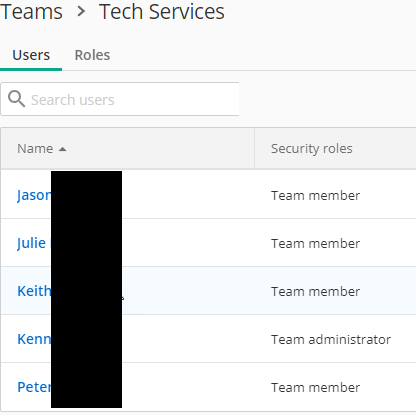Click the Name column sort arrow

[x=62, y=149]
